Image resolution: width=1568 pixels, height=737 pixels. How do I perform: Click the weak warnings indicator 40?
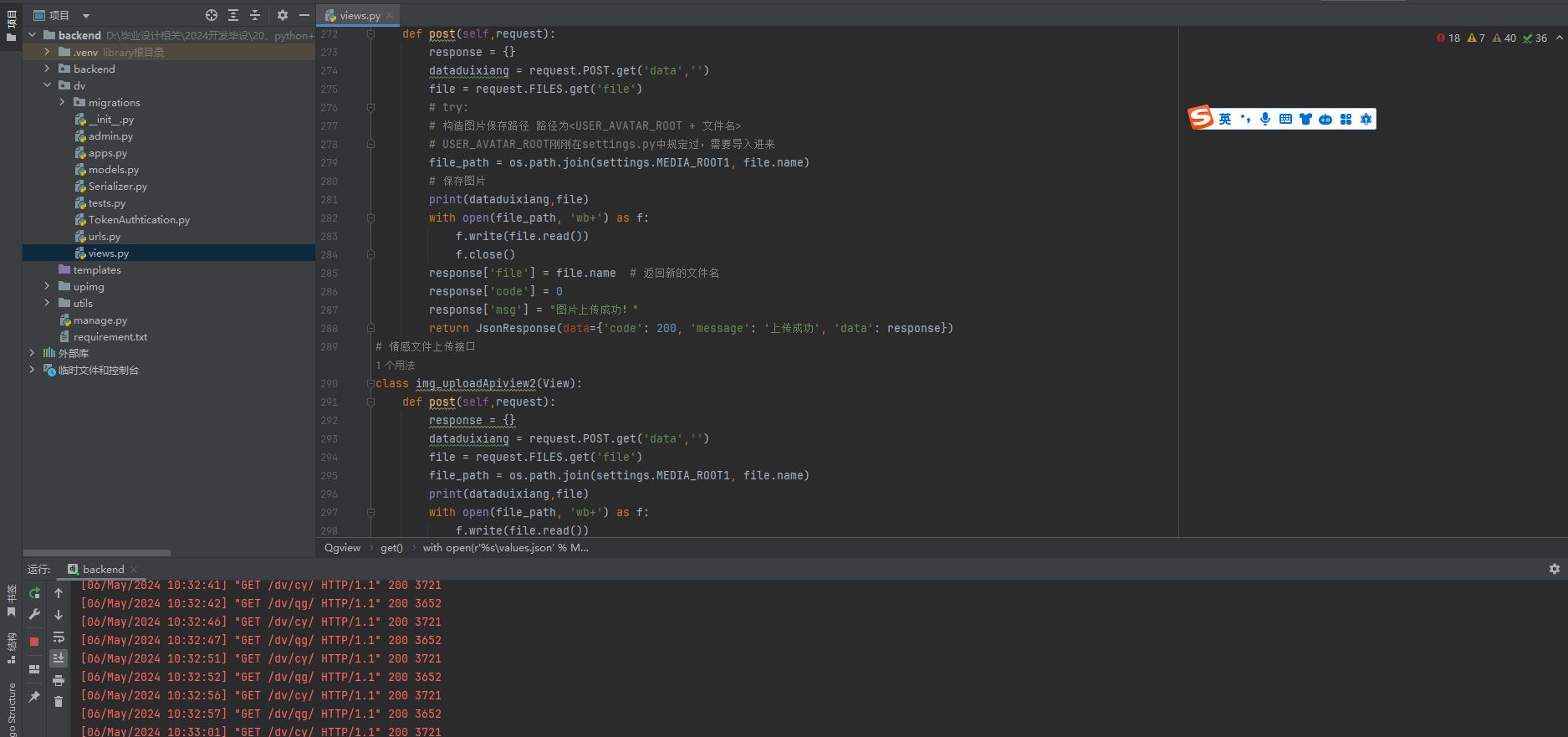click(1504, 38)
